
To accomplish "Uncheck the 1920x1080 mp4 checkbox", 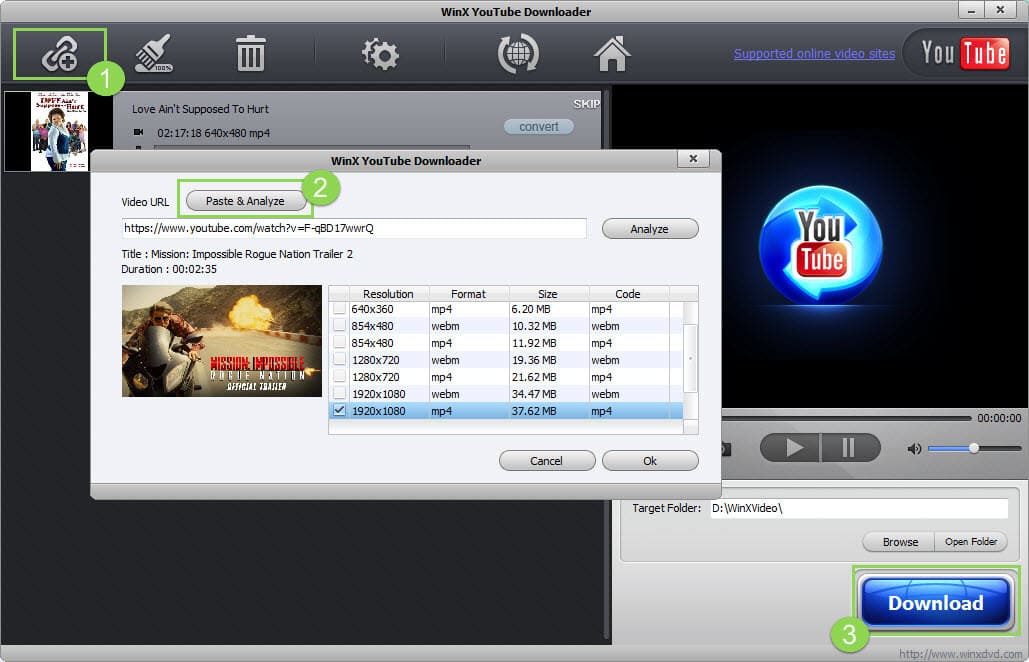I will point(339,411).
